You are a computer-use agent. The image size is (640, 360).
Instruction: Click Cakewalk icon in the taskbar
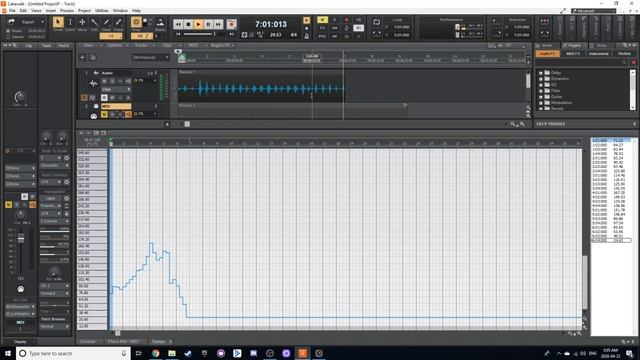tap(302, 353)
